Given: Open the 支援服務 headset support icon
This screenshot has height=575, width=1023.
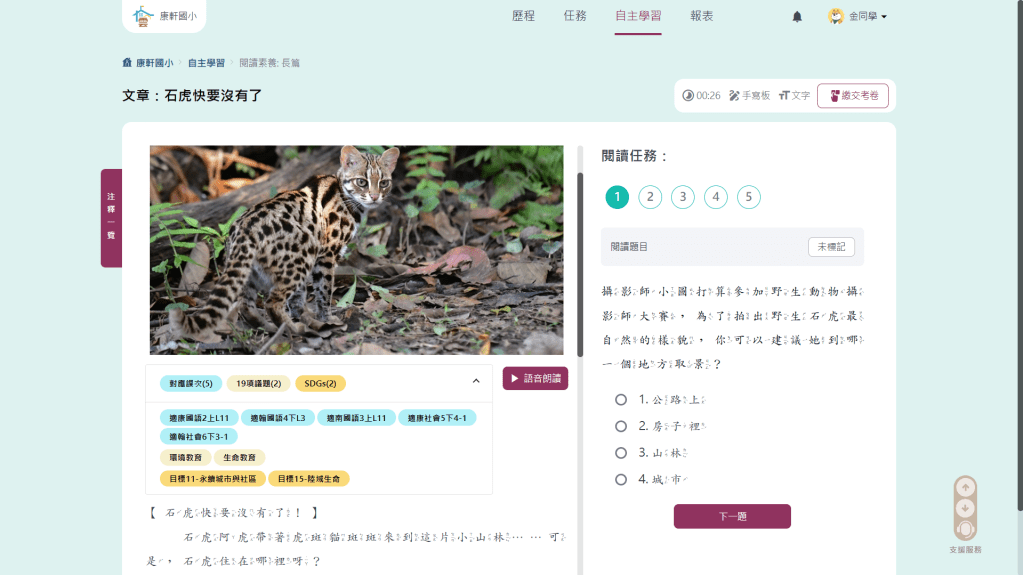Looking at the screenshot, I should [965, 529].
